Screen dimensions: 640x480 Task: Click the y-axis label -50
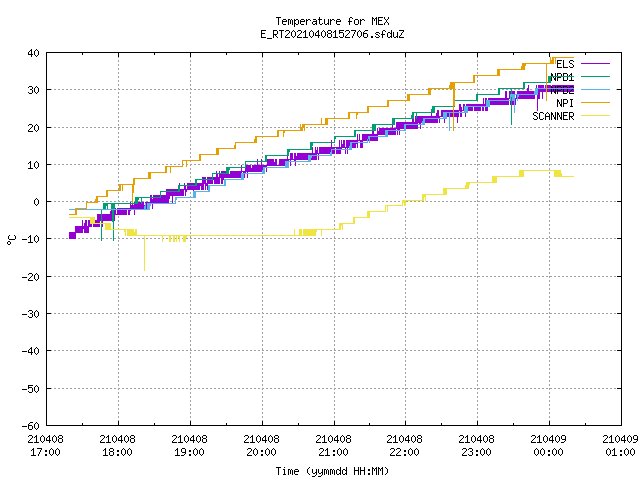point(31,389)
